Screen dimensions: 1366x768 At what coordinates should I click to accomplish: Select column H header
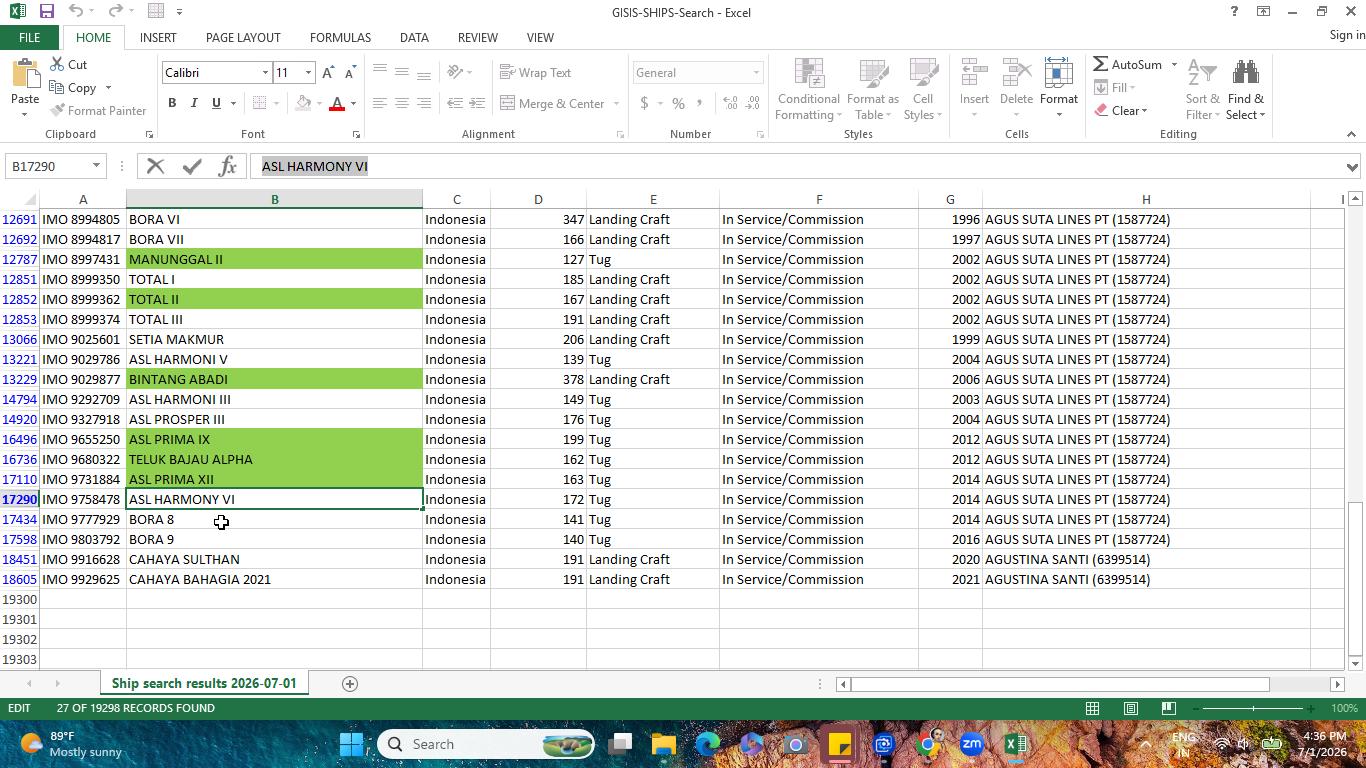tap(1146, 199)
